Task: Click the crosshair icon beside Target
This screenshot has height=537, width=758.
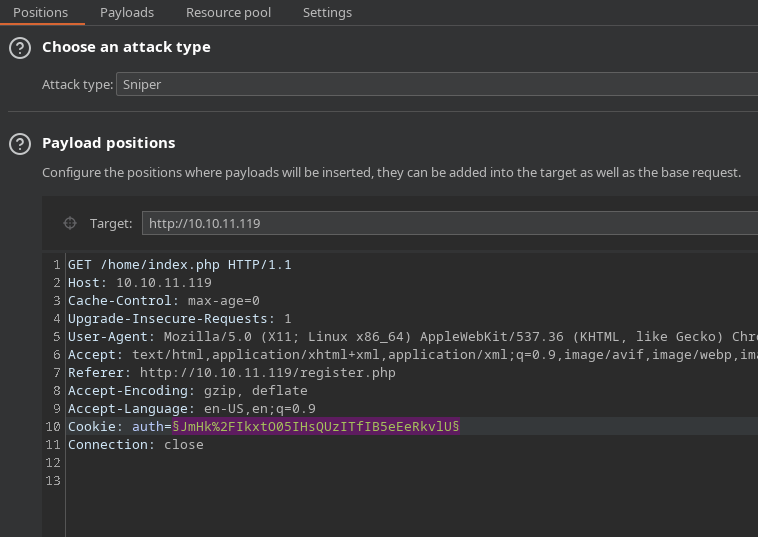Action: [x=70, y=224]
